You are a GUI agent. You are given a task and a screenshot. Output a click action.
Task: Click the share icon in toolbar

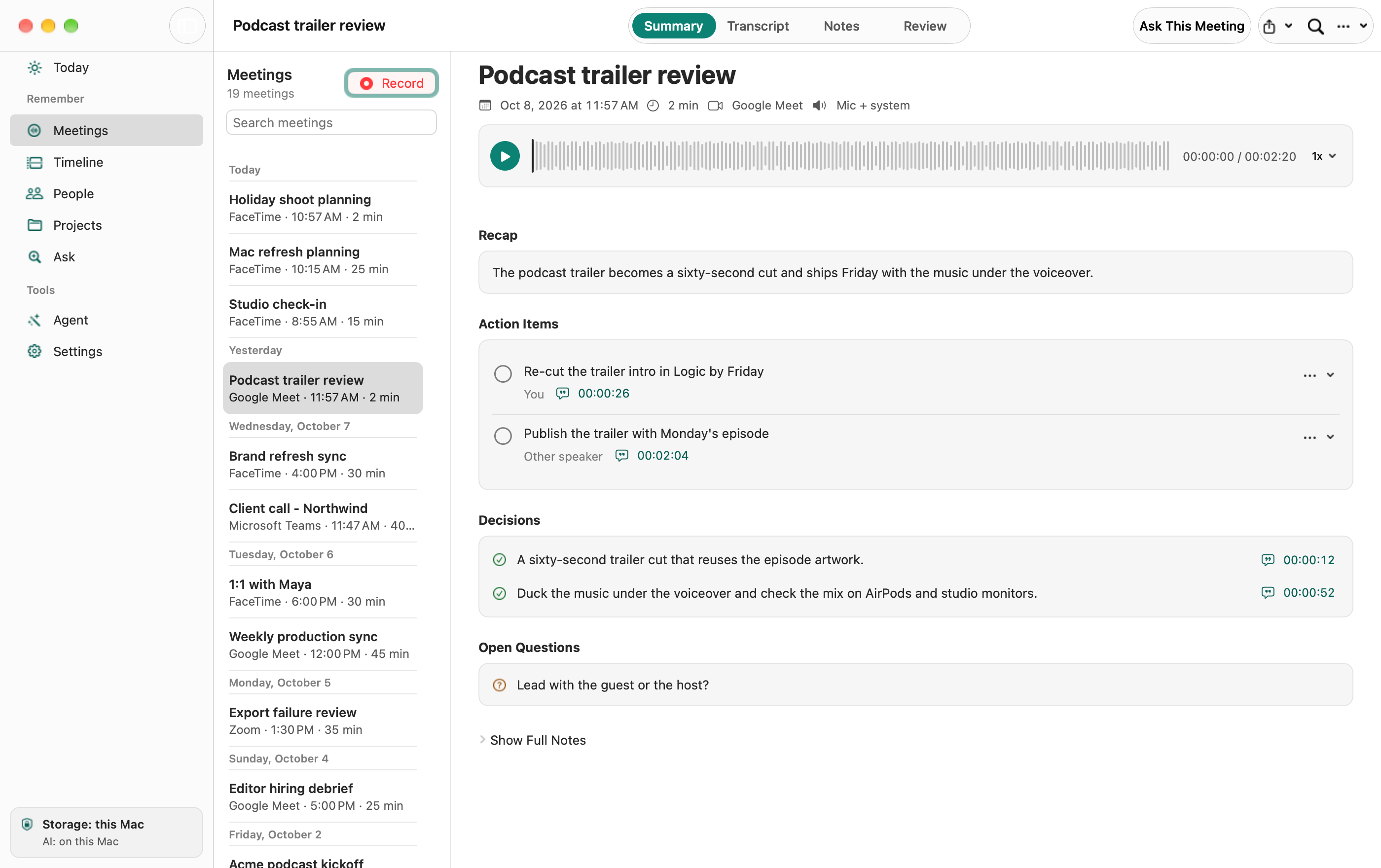1269,26
